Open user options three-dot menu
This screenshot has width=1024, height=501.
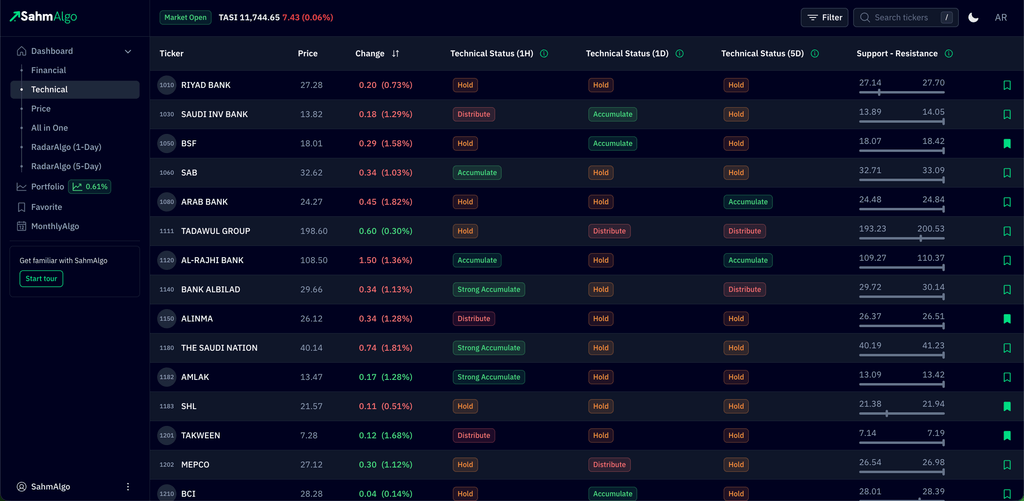(127, 487)
